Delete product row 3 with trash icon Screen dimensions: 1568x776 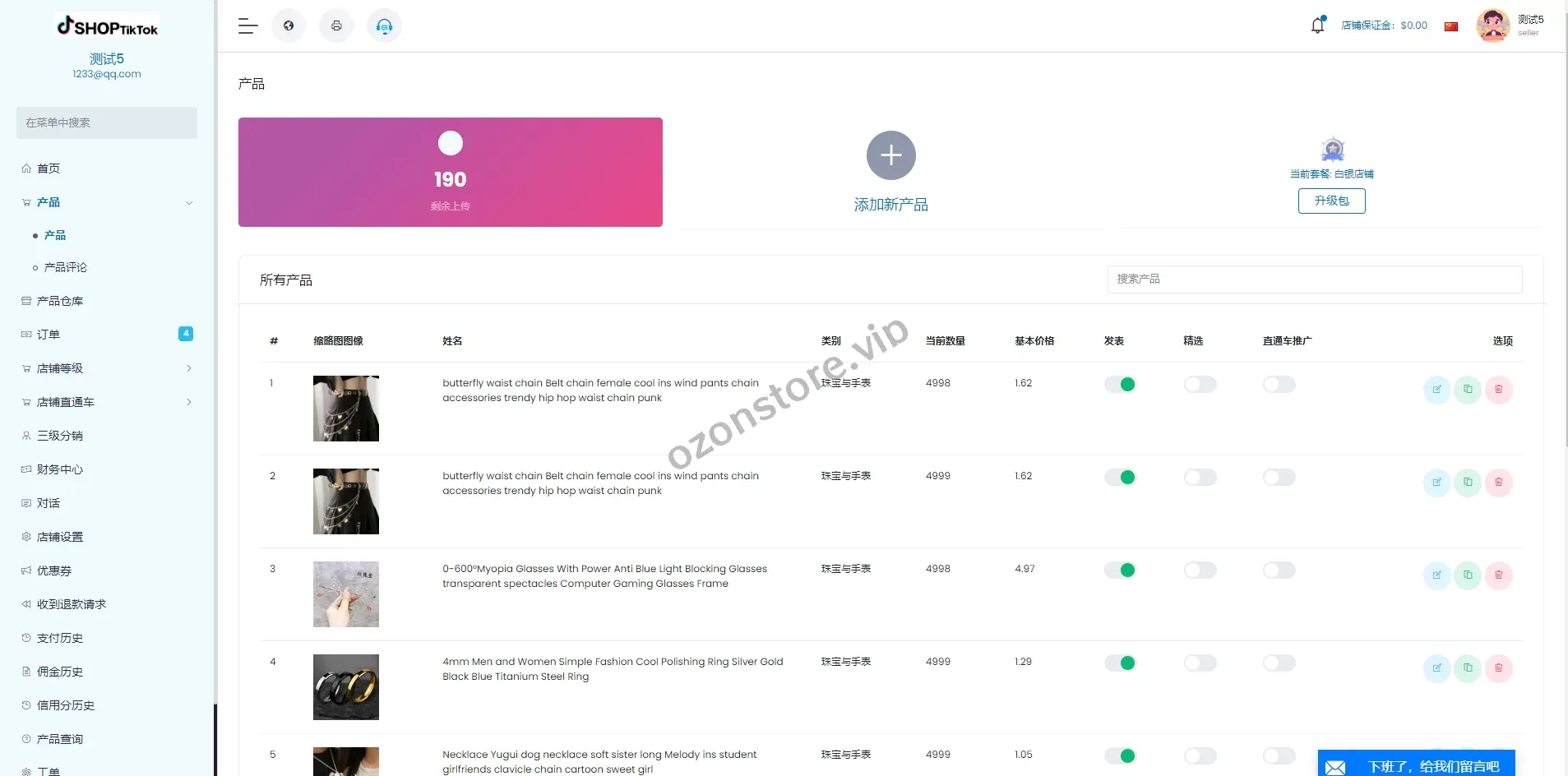[1498, 575]
